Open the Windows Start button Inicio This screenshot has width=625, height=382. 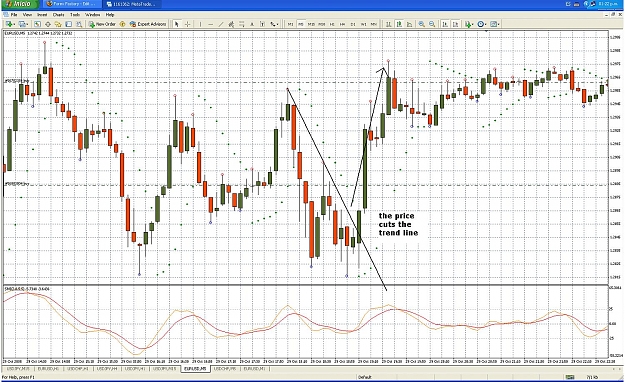tap(19, 4)
